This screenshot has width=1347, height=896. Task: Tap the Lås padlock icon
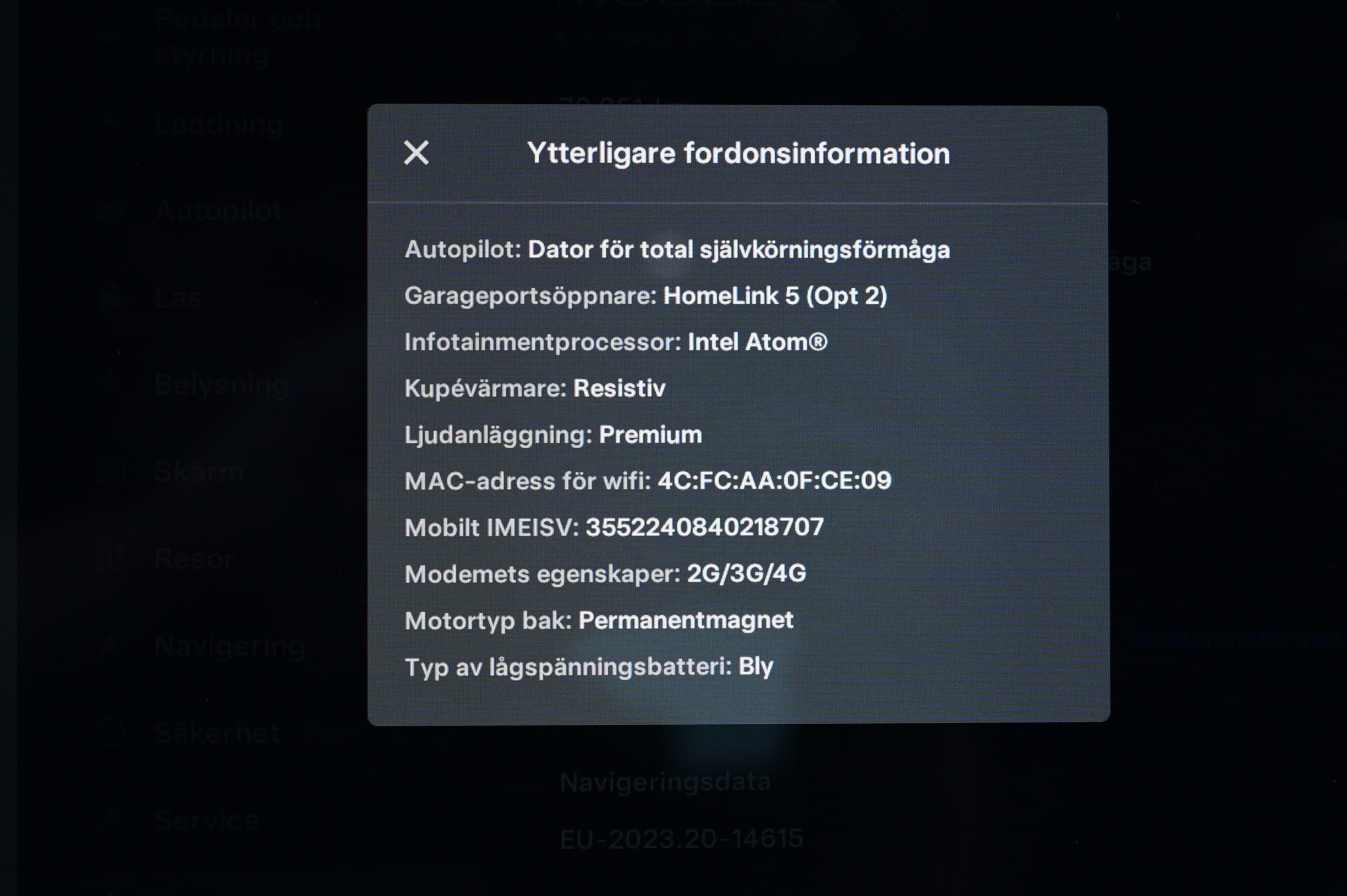(111, 298)
